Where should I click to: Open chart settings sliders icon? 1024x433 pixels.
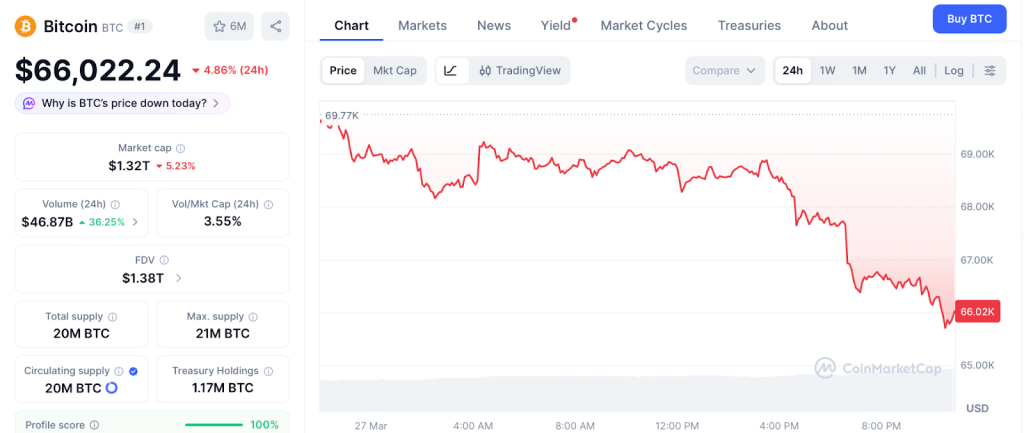pyautogui.click(x=990, y=70)
